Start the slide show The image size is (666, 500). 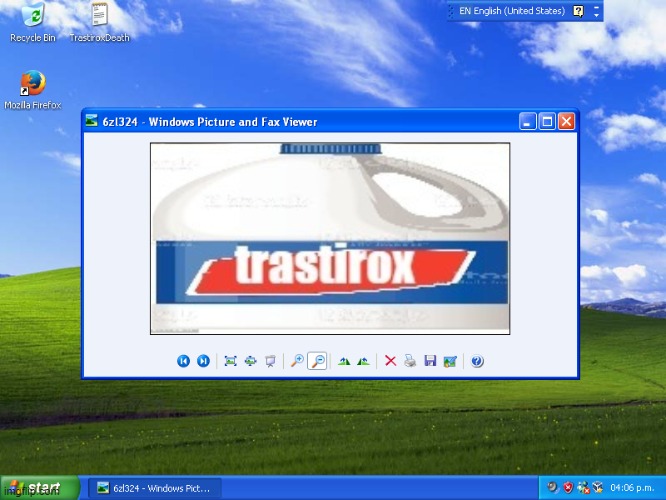point(270,361)
